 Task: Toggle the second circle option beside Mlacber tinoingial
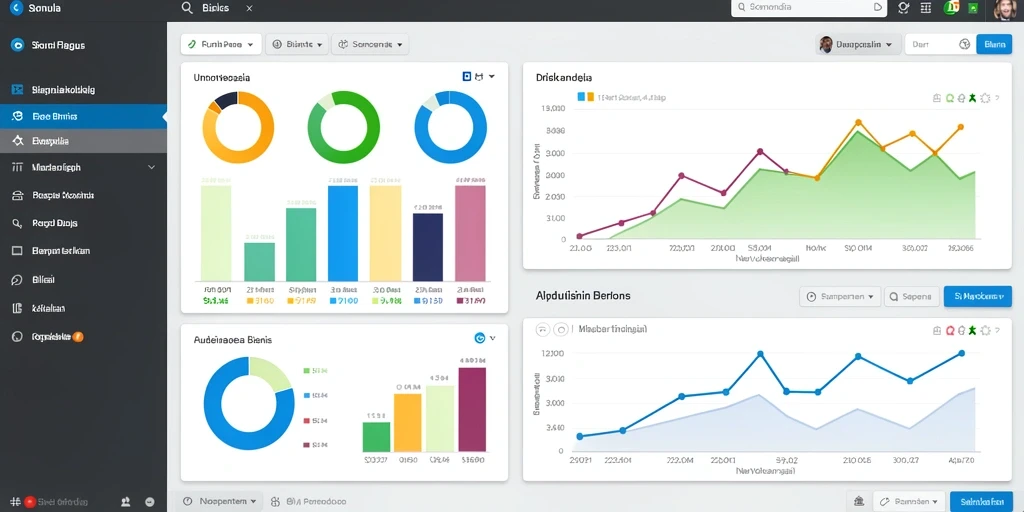click(560, 330)
